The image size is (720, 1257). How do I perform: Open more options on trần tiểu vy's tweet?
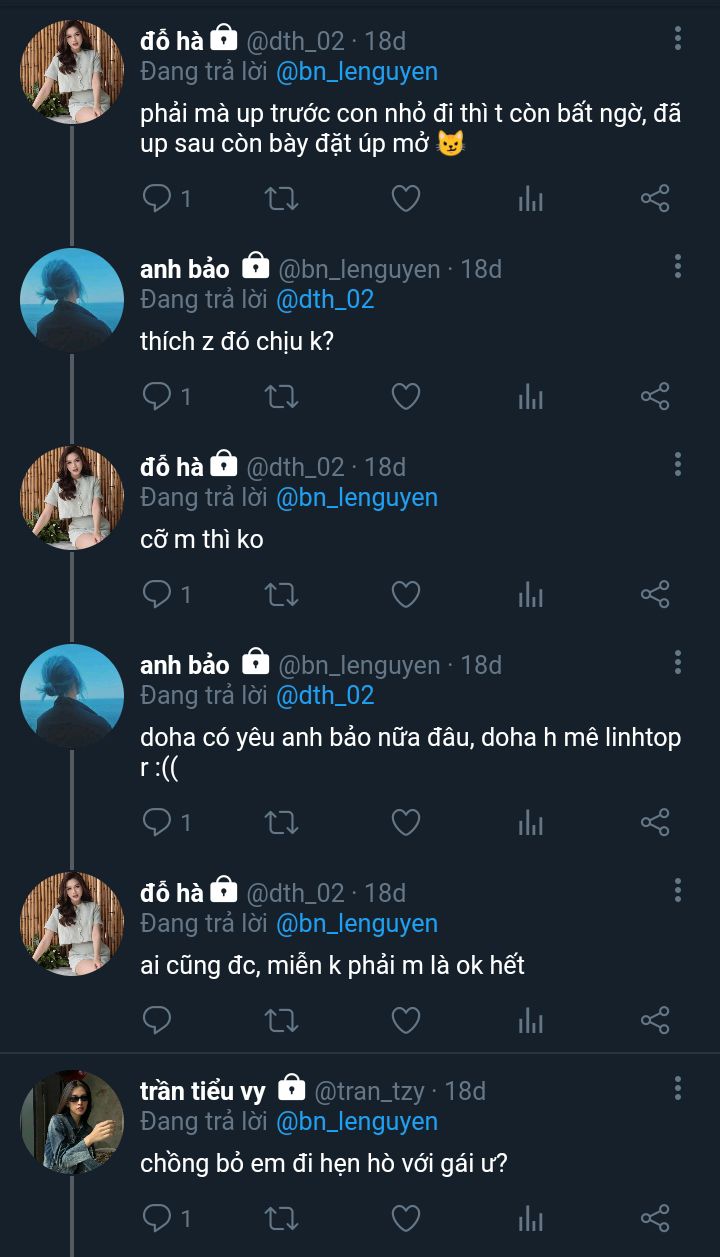click(x=678, y=1088)
